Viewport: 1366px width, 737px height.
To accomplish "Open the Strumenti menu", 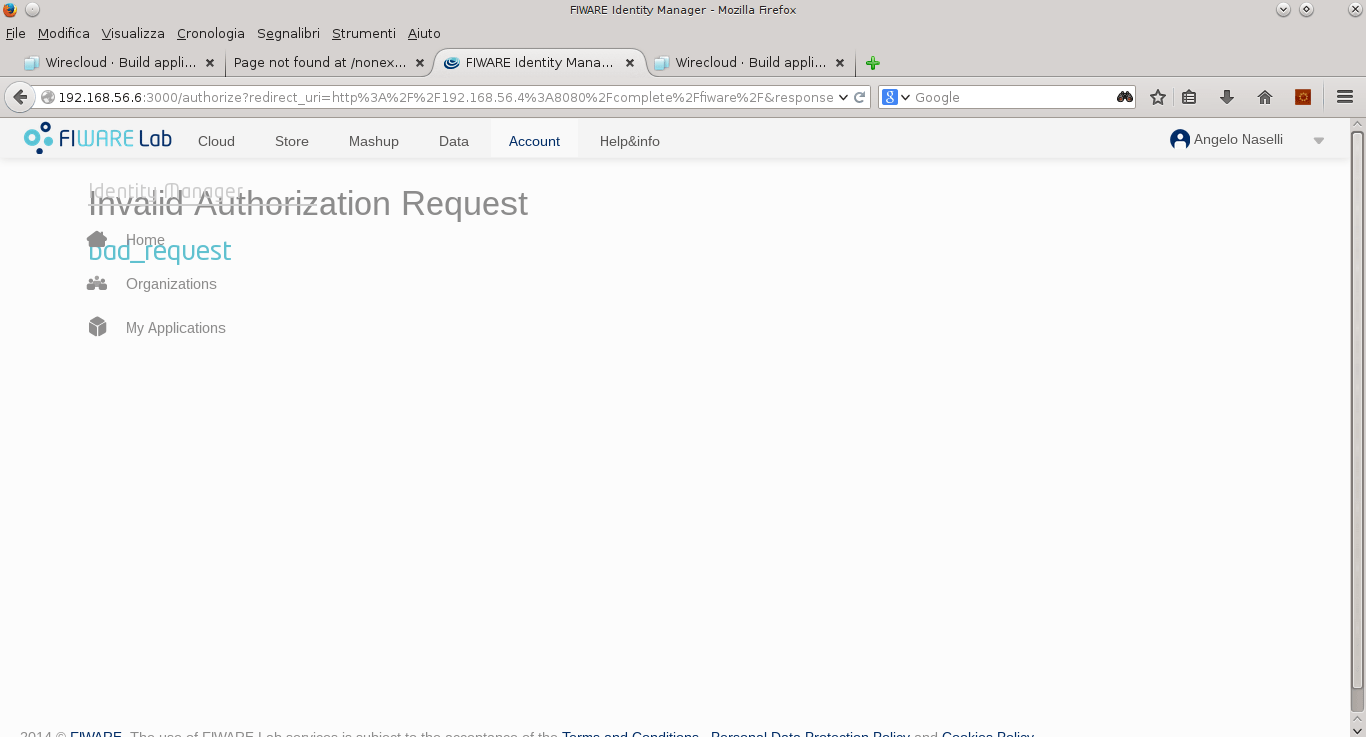I will [364, 33].
